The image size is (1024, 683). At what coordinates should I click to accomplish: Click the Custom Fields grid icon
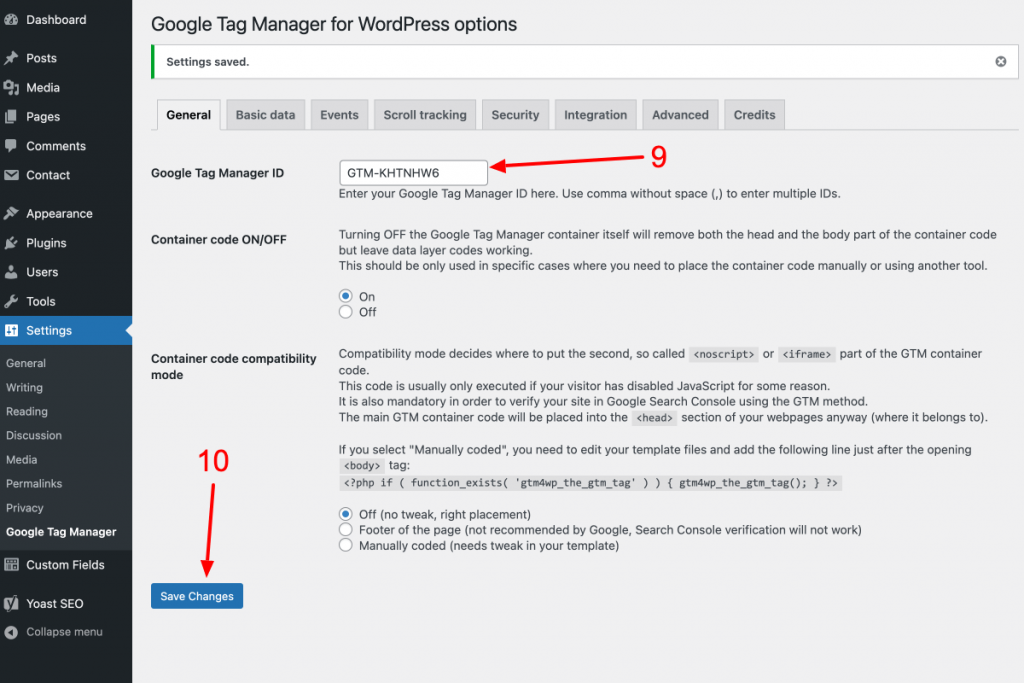11,565
